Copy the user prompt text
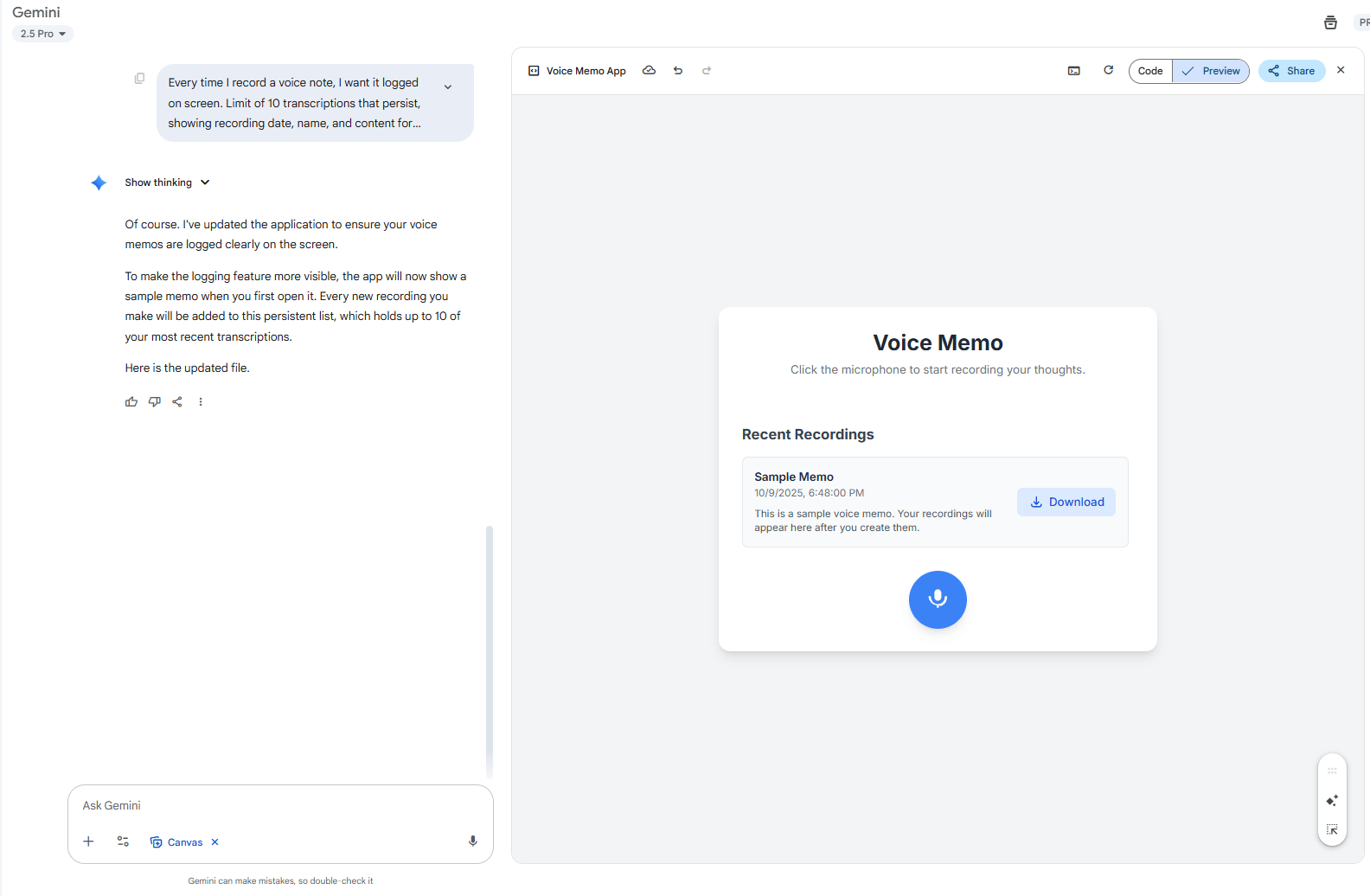Screen dimensions: 1370x896 point(139,79)
